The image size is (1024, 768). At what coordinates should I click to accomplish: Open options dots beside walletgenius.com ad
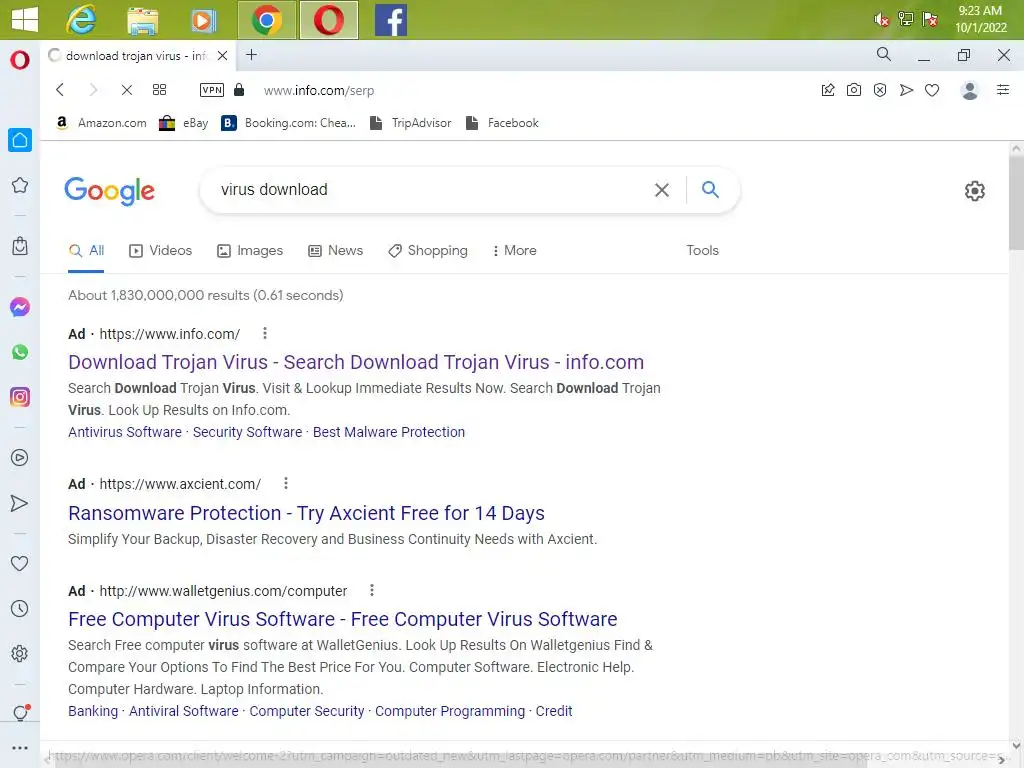pyautogui.click(x=372, y=590)
